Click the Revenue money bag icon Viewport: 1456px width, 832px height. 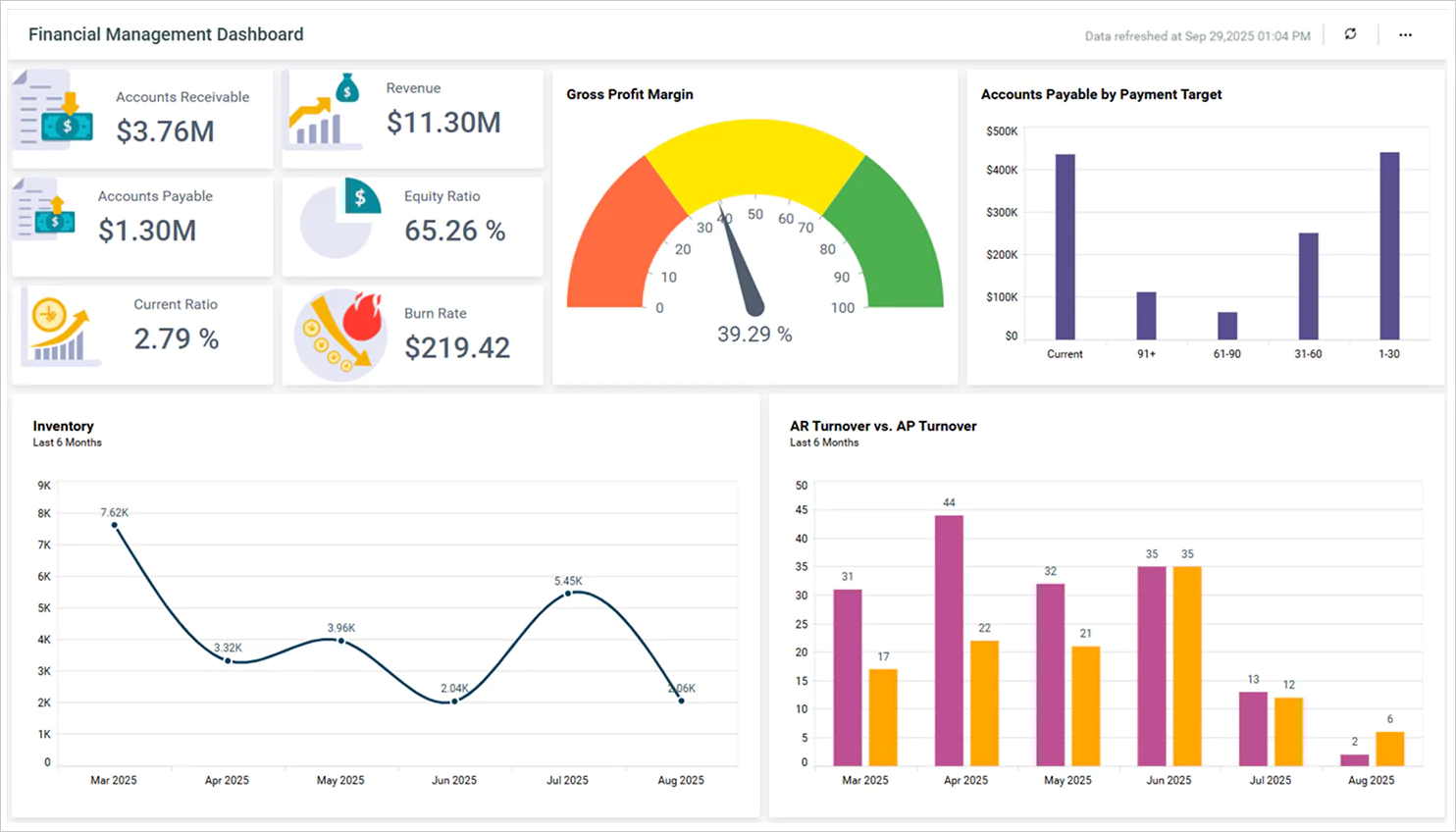click(x=326, y=110)
